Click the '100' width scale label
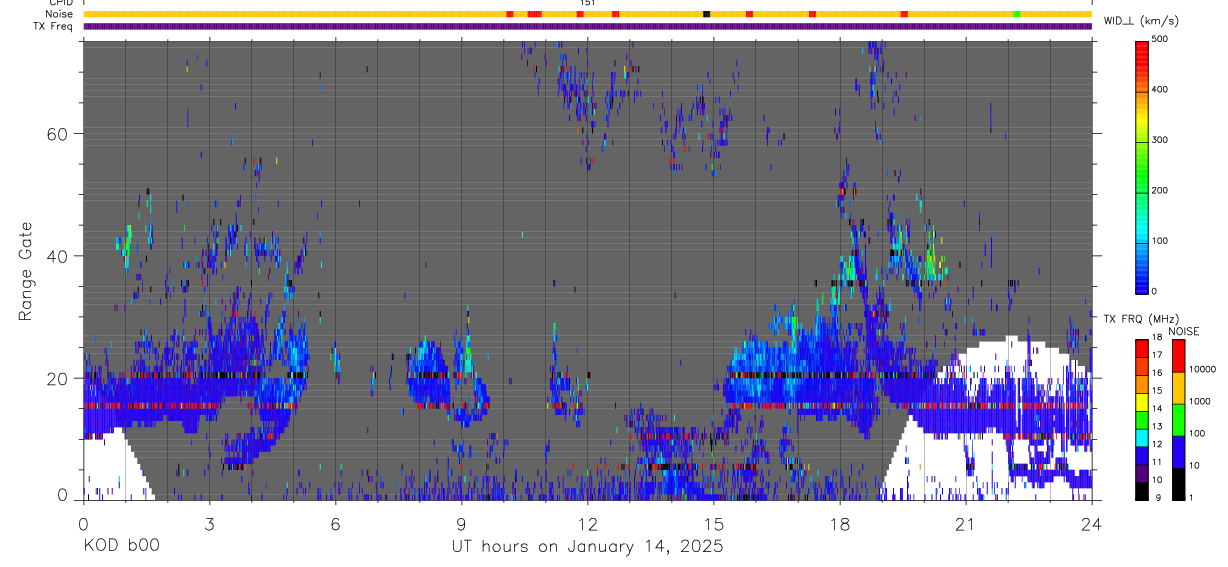This screenshot has height=567, width=1228. (x=1160, y=241)
